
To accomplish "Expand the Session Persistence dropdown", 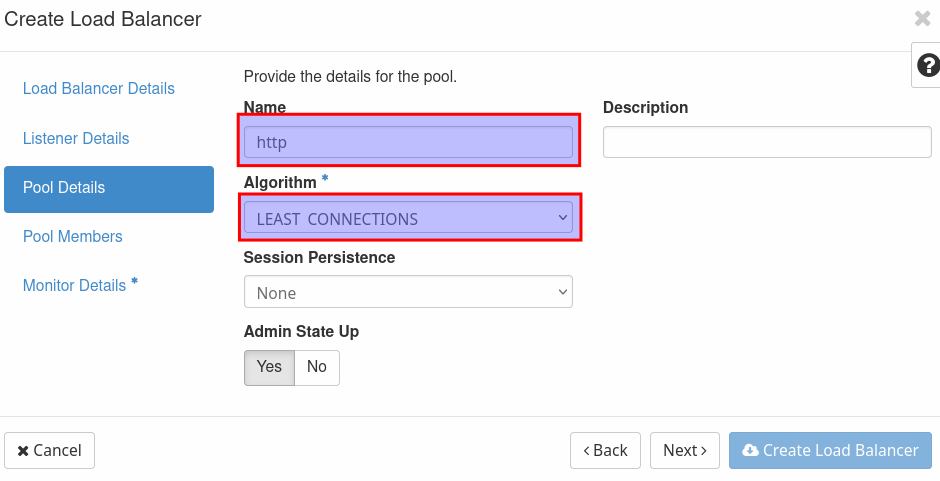I will (408, 293).
